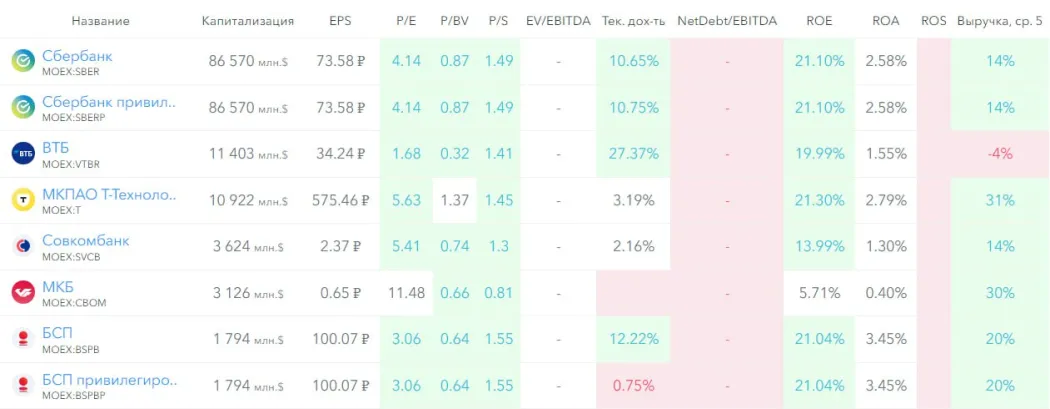The height and width of the screenshot is (409, 1050).
Task: Click the VTB blue logo icon
Action: coord(22,153)
